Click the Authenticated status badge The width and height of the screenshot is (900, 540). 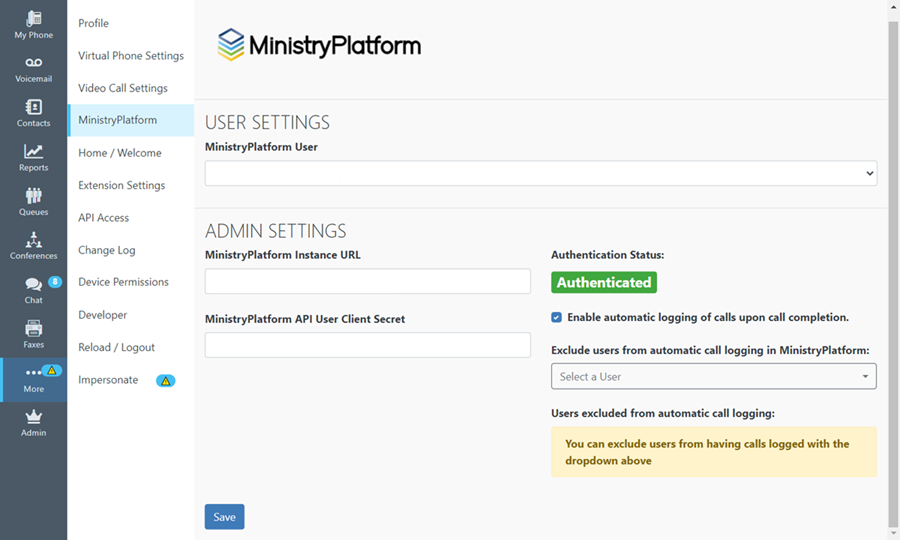point(604,282)
